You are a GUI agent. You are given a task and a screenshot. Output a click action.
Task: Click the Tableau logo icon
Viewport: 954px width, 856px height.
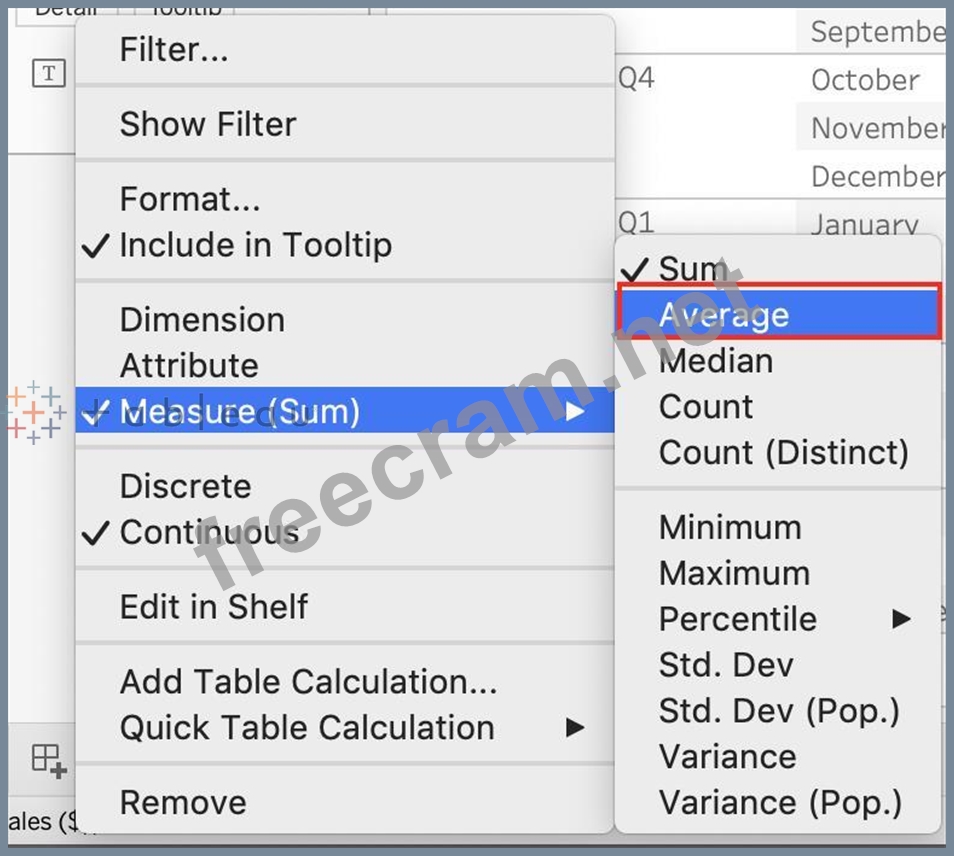[x=33, y=412]
